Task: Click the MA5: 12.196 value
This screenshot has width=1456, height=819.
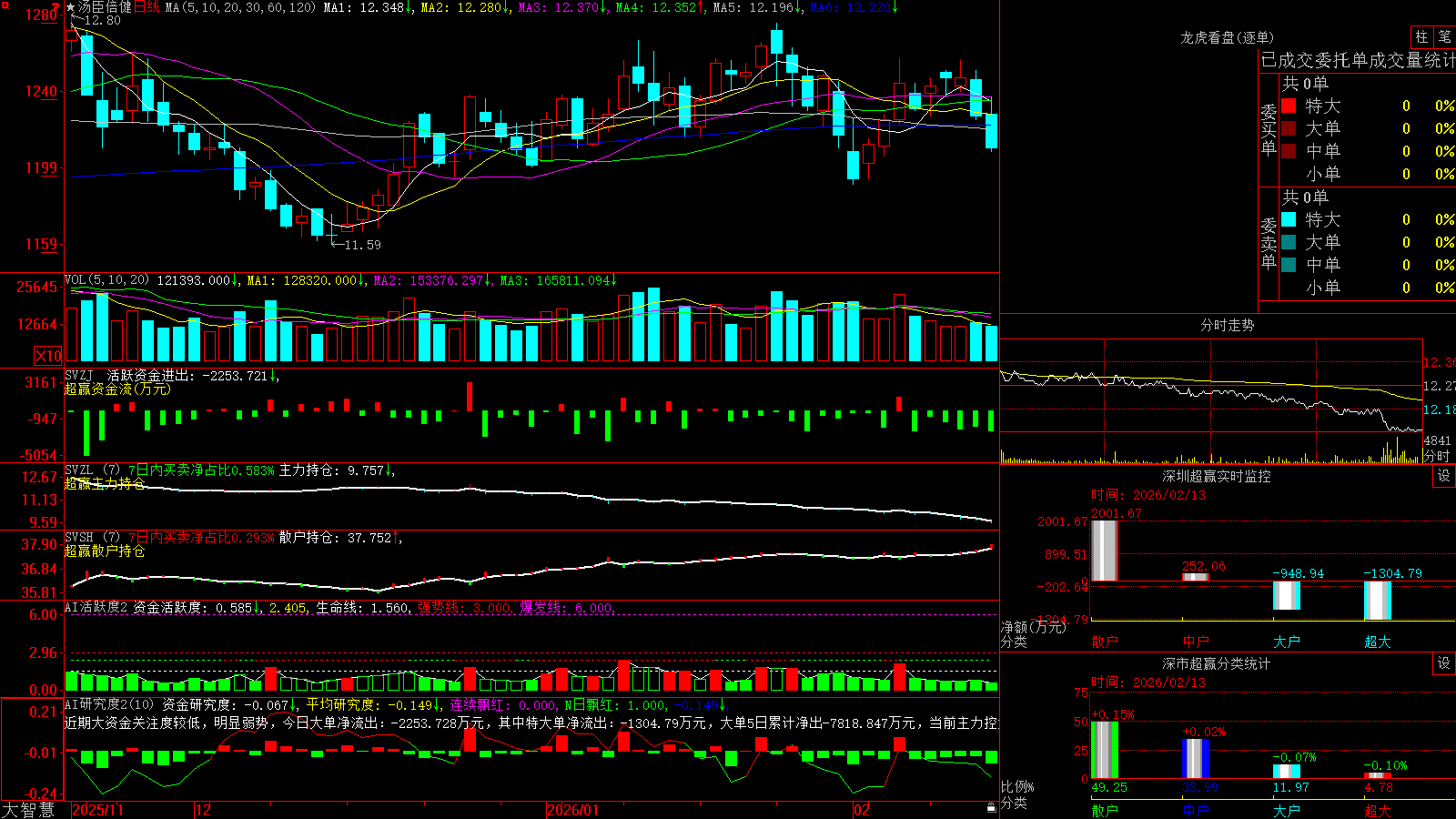Action: click(757, 7)
